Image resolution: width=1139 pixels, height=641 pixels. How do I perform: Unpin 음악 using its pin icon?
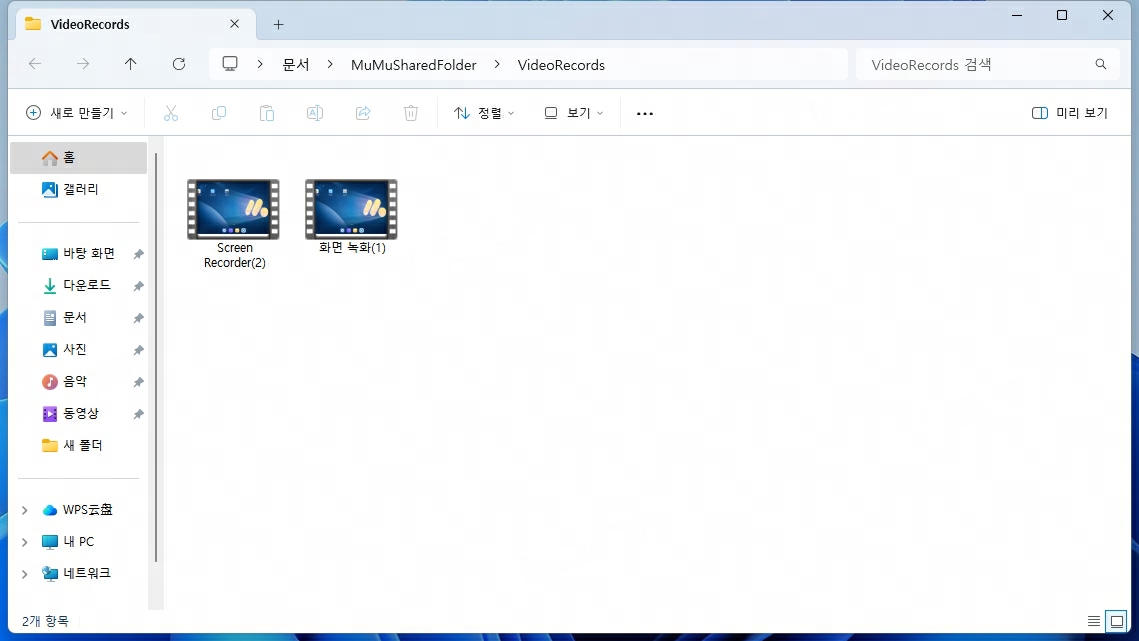tap(138, 382)
